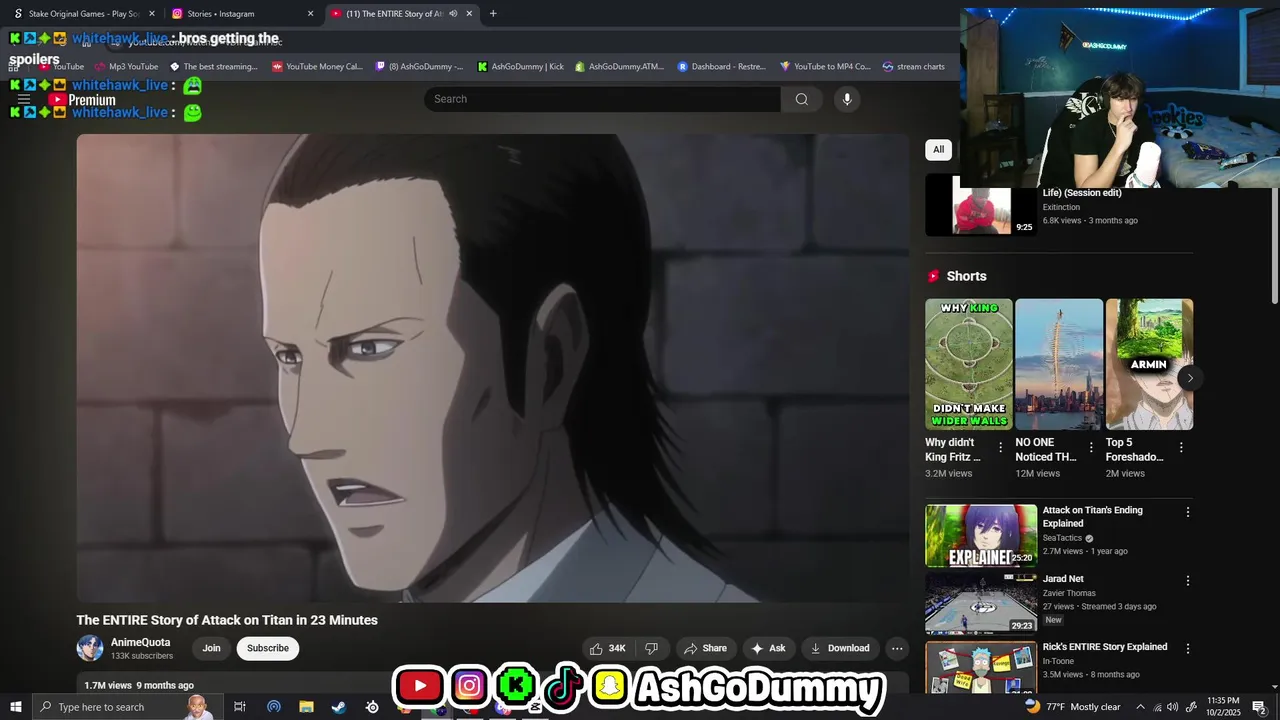1280x720 pixels.
Task: Open Task View in the taskbar
Action: click(x=240, y=707)
